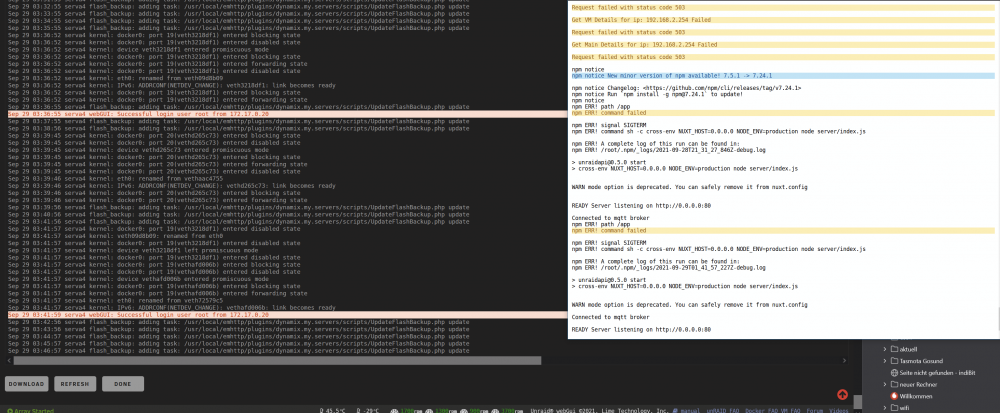Click the 2021-09-28T21_31_27_846Z-debug.log path line

[x=668, y=150]
